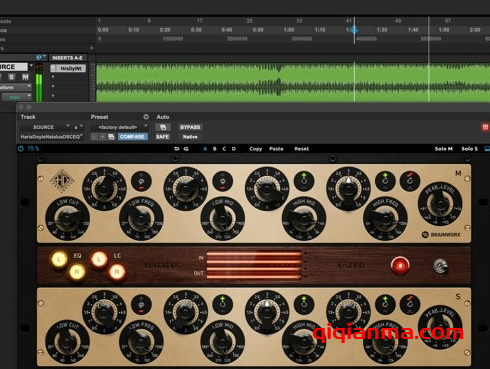
Task: Solo the SOURCE track with S button
Action: (x=11, y=77)
